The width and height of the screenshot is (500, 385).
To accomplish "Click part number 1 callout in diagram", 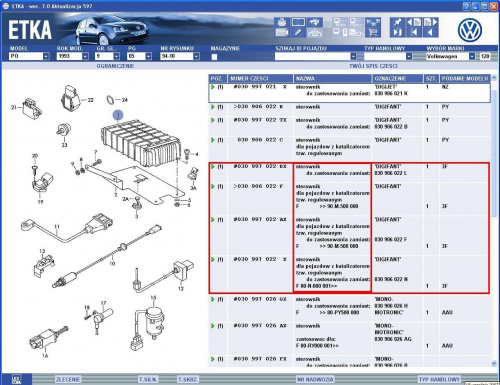I will 118,115.
